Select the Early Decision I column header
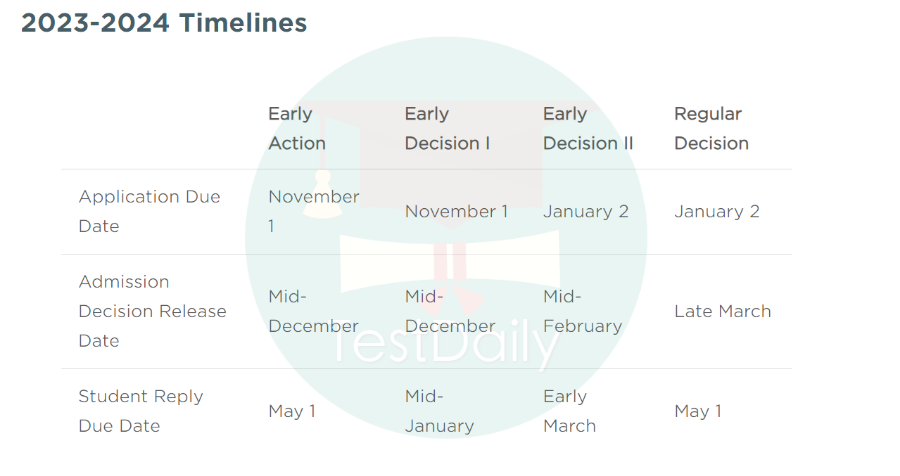900x476 pixels. [x=447, y=128]
